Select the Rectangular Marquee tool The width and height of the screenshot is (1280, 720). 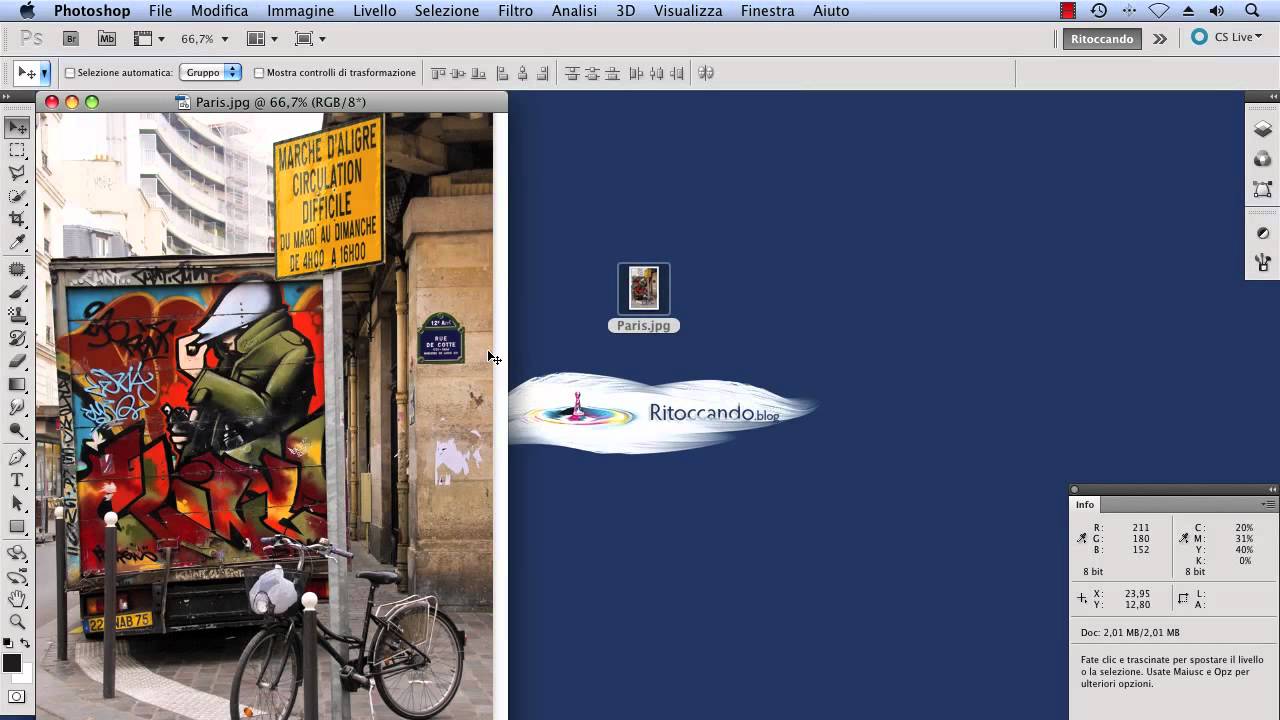pyautogui.click(x=17, y=151)
